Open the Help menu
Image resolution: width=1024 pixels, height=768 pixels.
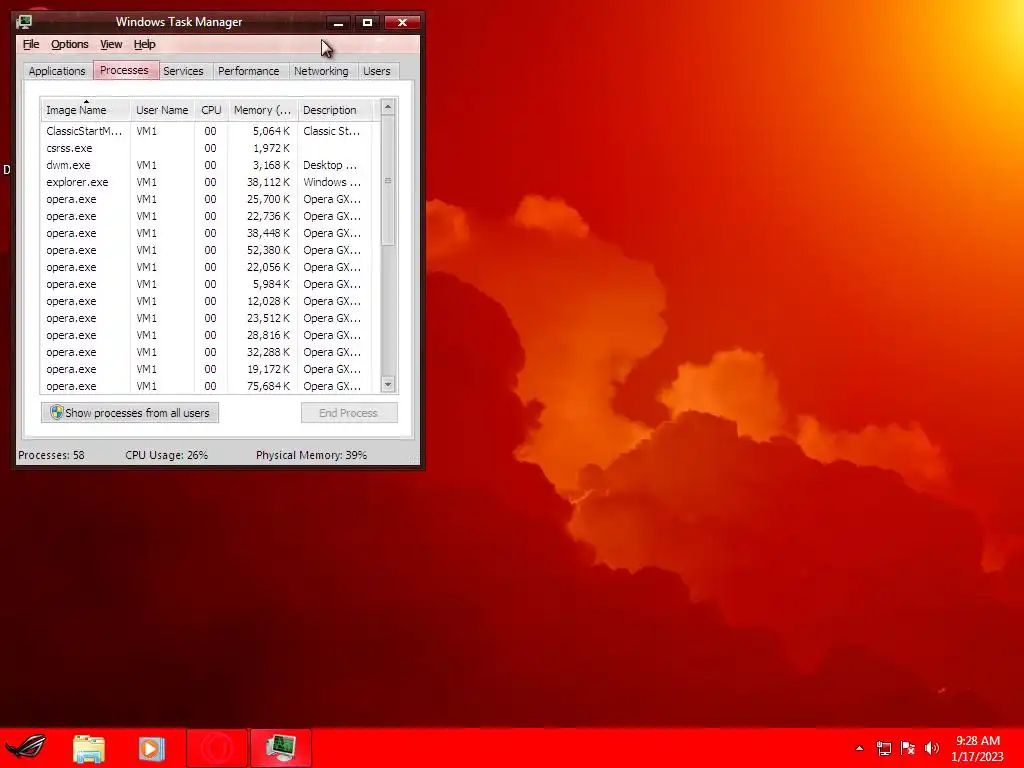click(144, 44)
